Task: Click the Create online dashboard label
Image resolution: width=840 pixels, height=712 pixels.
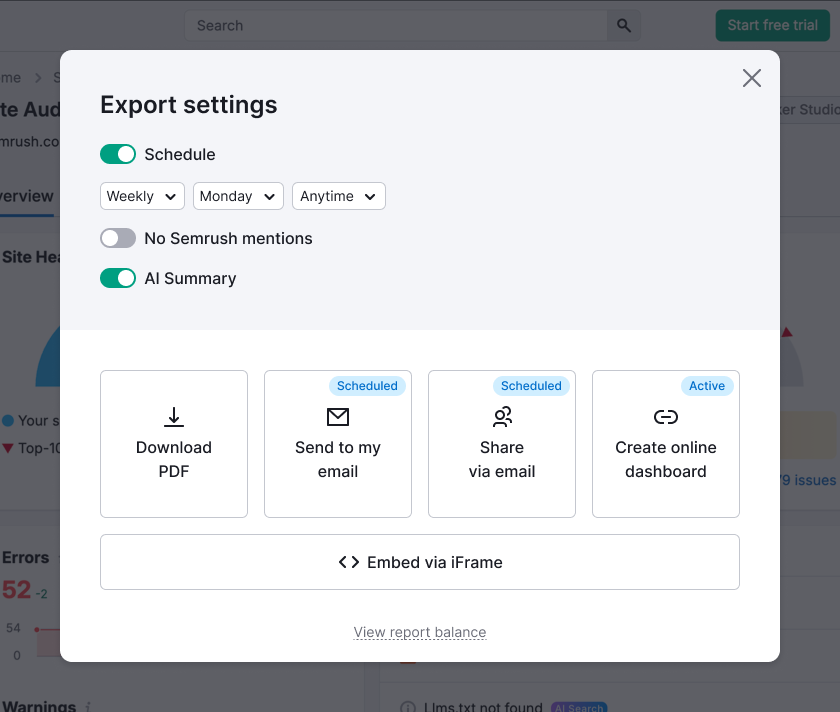Action: tap(666, 459)
